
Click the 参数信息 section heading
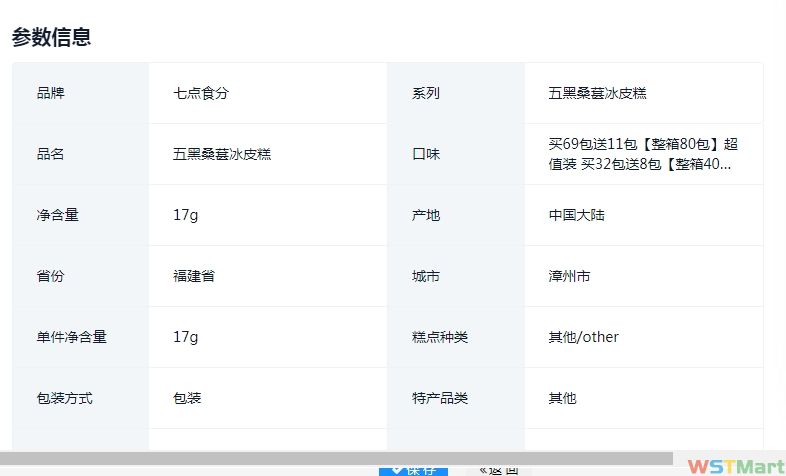52,38
